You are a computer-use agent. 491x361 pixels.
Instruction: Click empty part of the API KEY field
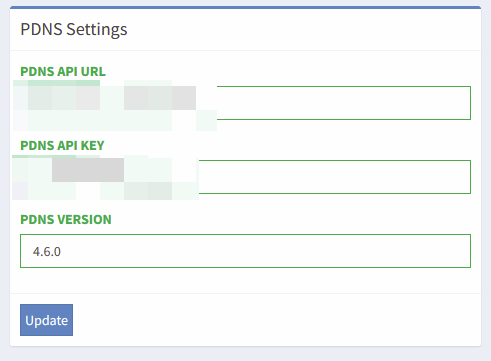tap(335, 177)
